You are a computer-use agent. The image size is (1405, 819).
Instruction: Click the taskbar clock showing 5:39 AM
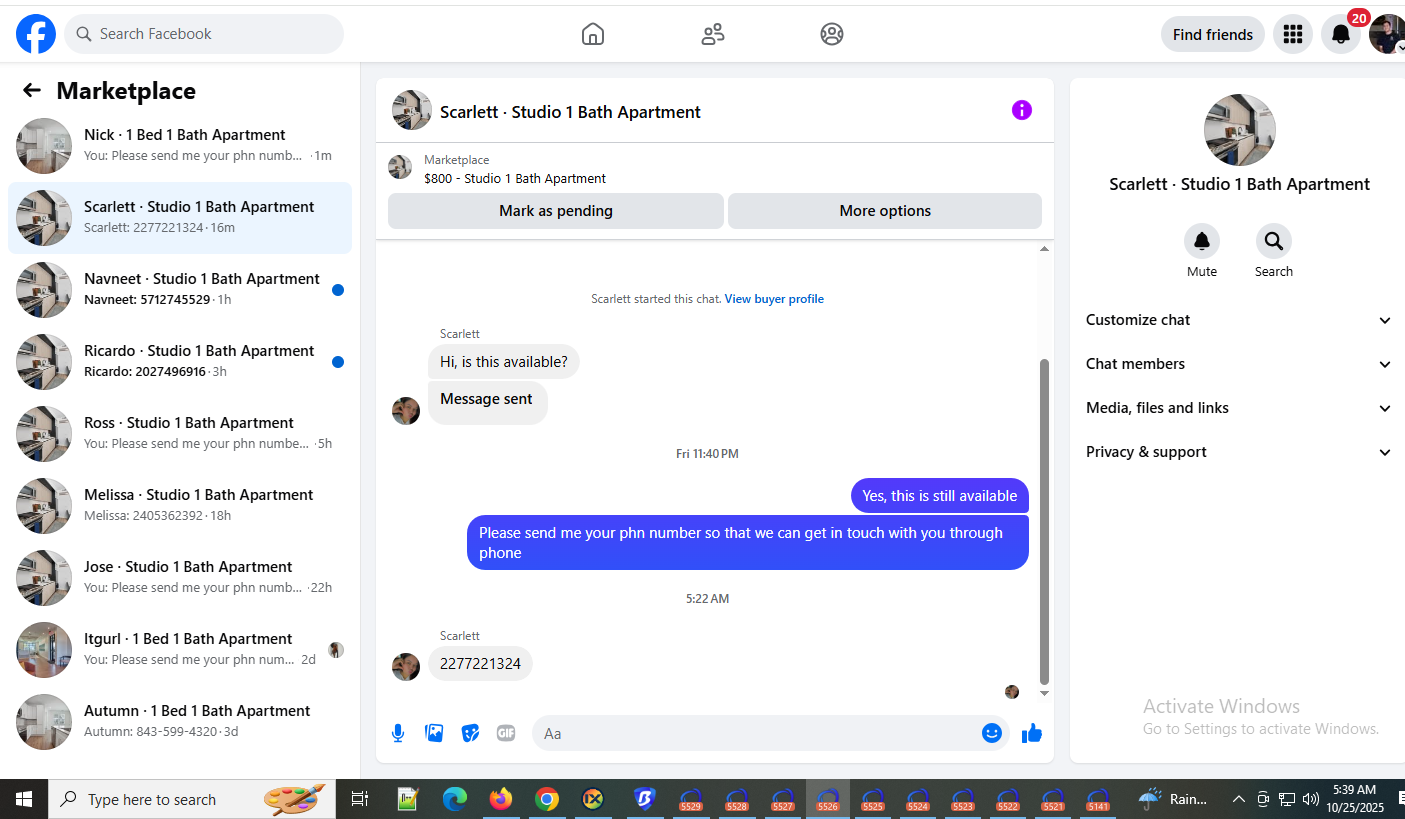tap(1354, 799)
